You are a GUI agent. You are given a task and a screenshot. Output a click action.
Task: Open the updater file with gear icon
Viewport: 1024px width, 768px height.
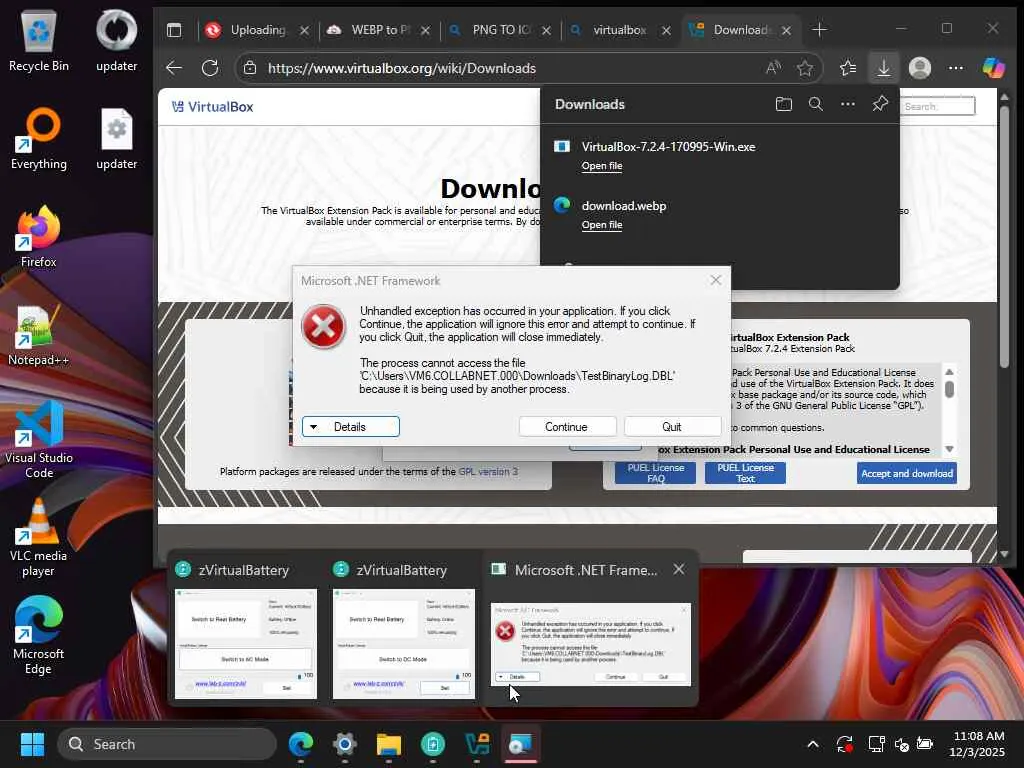pos(116,138)
